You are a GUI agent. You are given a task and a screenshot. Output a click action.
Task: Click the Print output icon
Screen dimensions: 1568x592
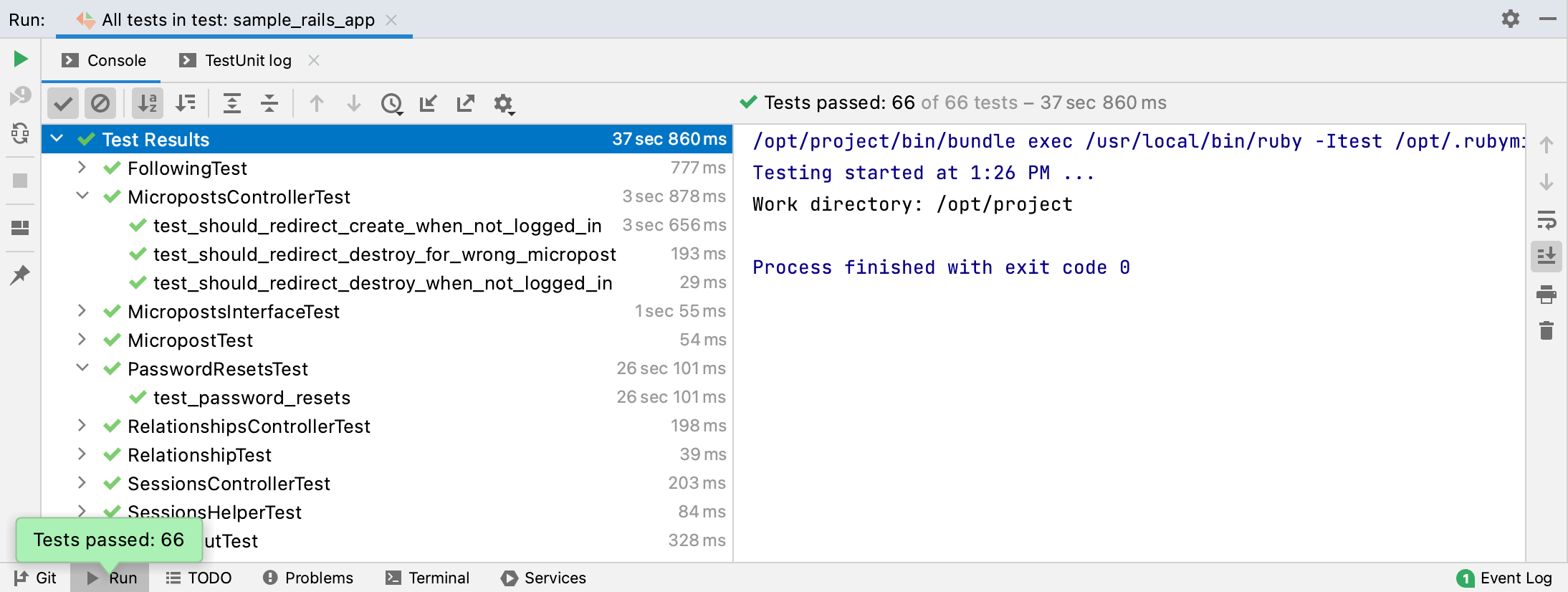(1547, 294)
